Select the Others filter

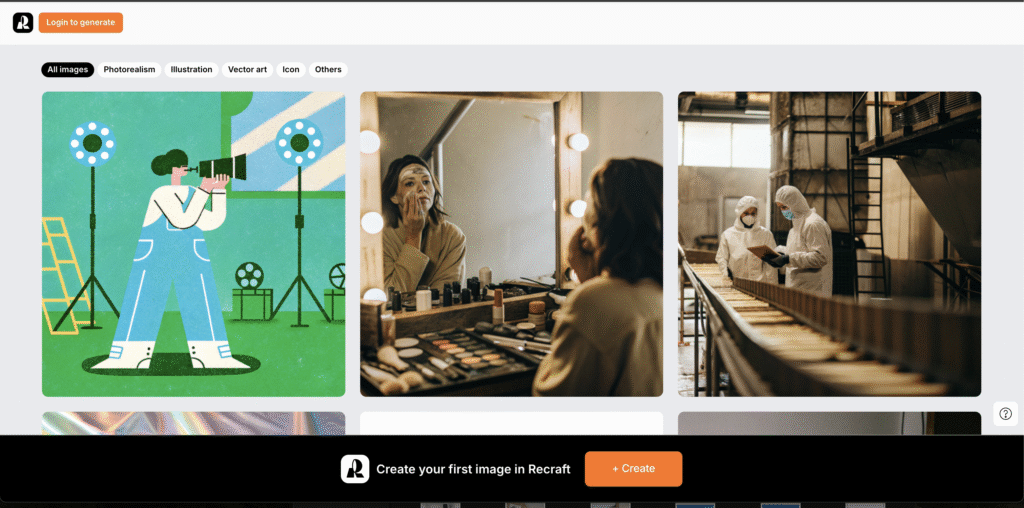(x=328, y=70)
